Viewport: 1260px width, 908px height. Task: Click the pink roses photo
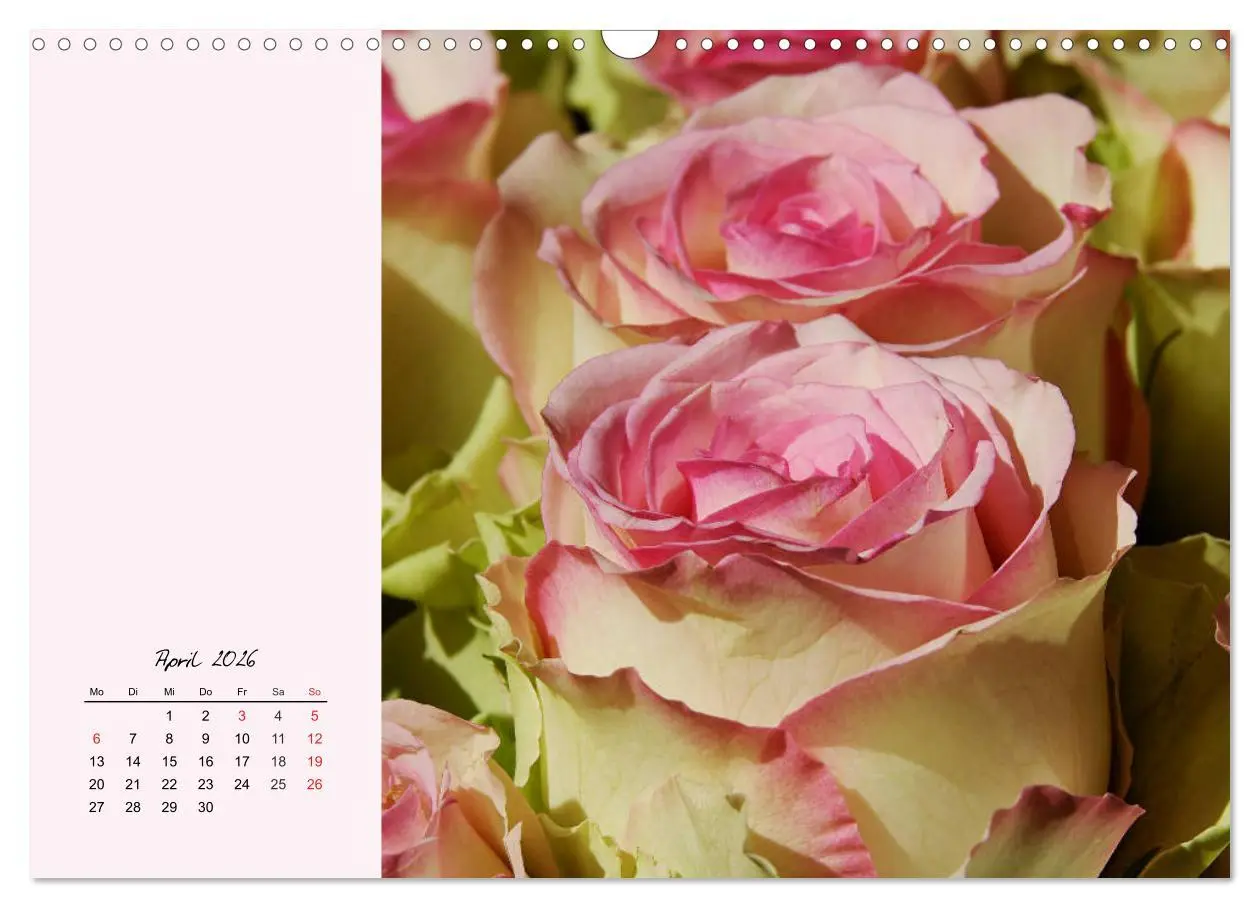(806, 455)
